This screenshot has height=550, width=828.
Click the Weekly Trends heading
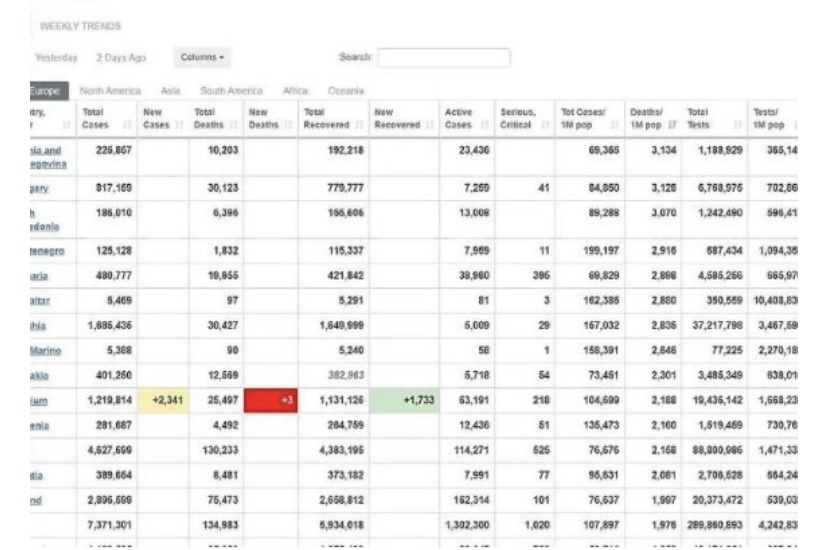pyautogui.click(x=80, y=25)
